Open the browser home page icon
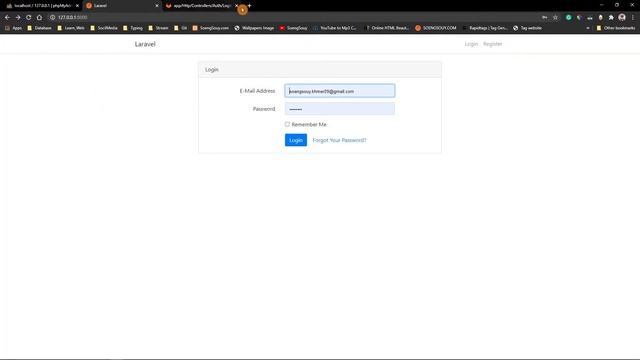The height and width of the screenshot is (360, 640). (39, 18)
